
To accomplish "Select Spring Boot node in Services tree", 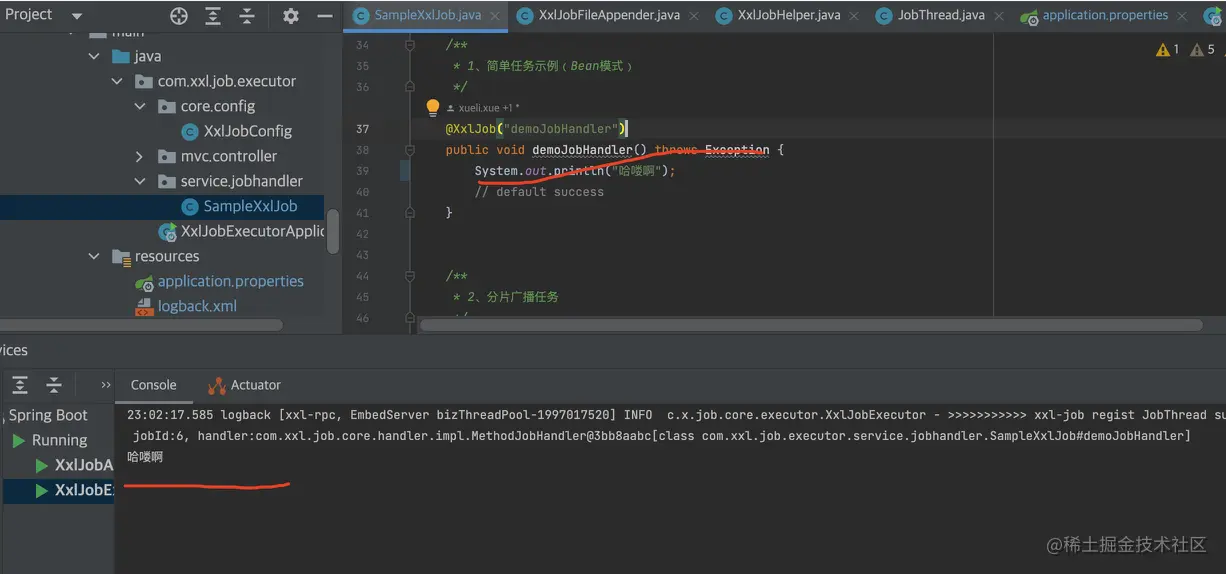I will pos(48,415).
